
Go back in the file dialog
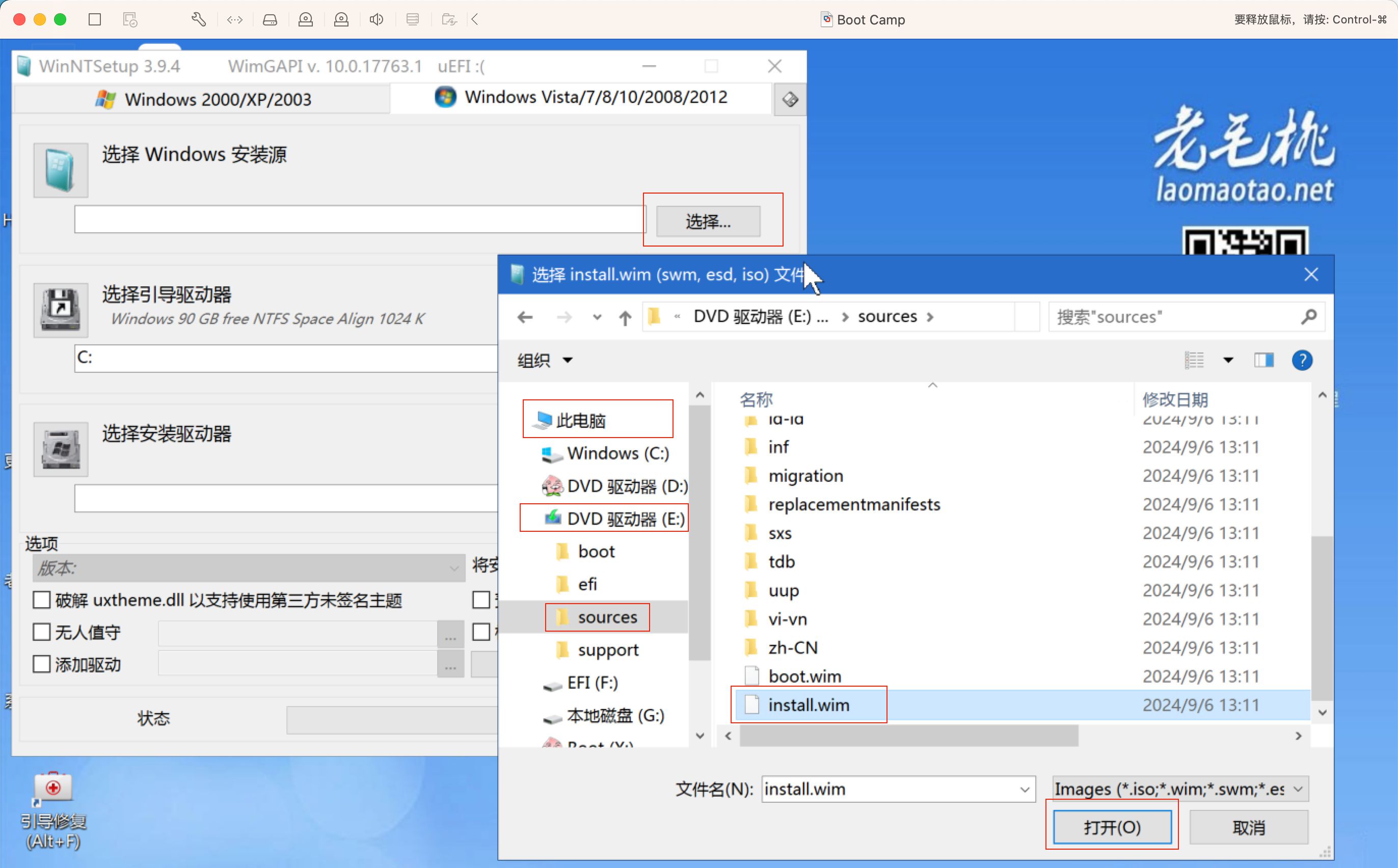[525, 317]
